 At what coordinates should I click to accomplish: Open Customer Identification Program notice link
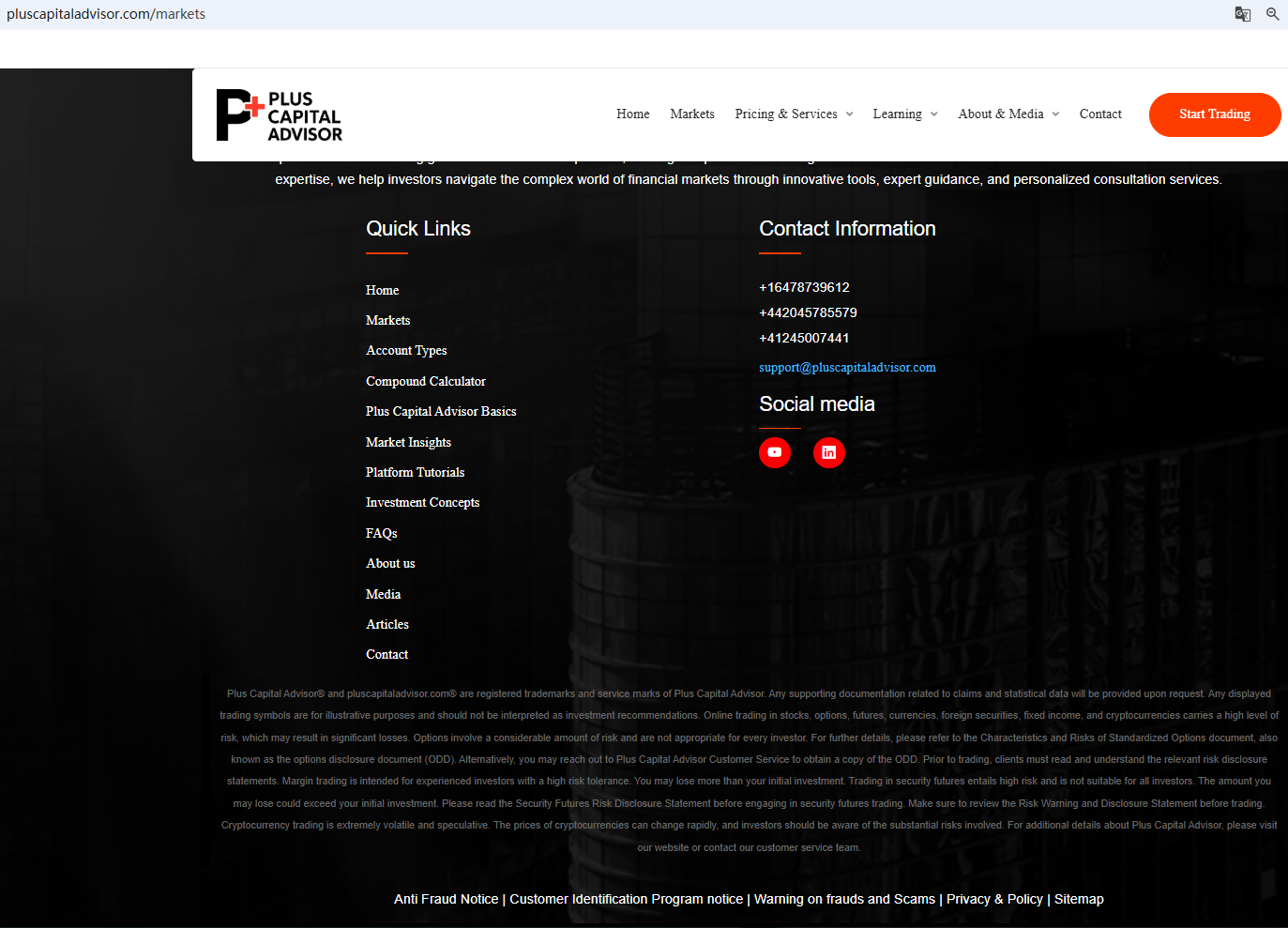(627, 899)
